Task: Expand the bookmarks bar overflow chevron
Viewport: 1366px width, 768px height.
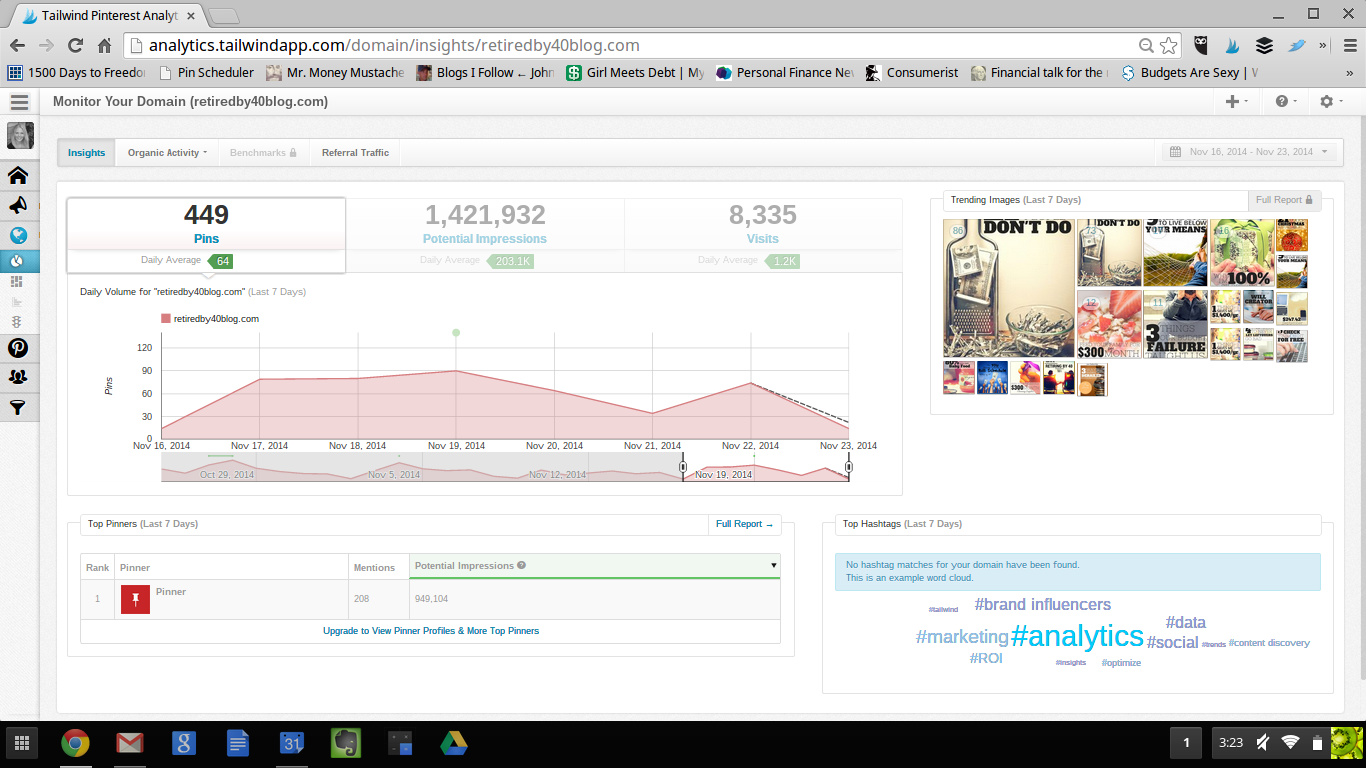Action: pos(1348,72)
